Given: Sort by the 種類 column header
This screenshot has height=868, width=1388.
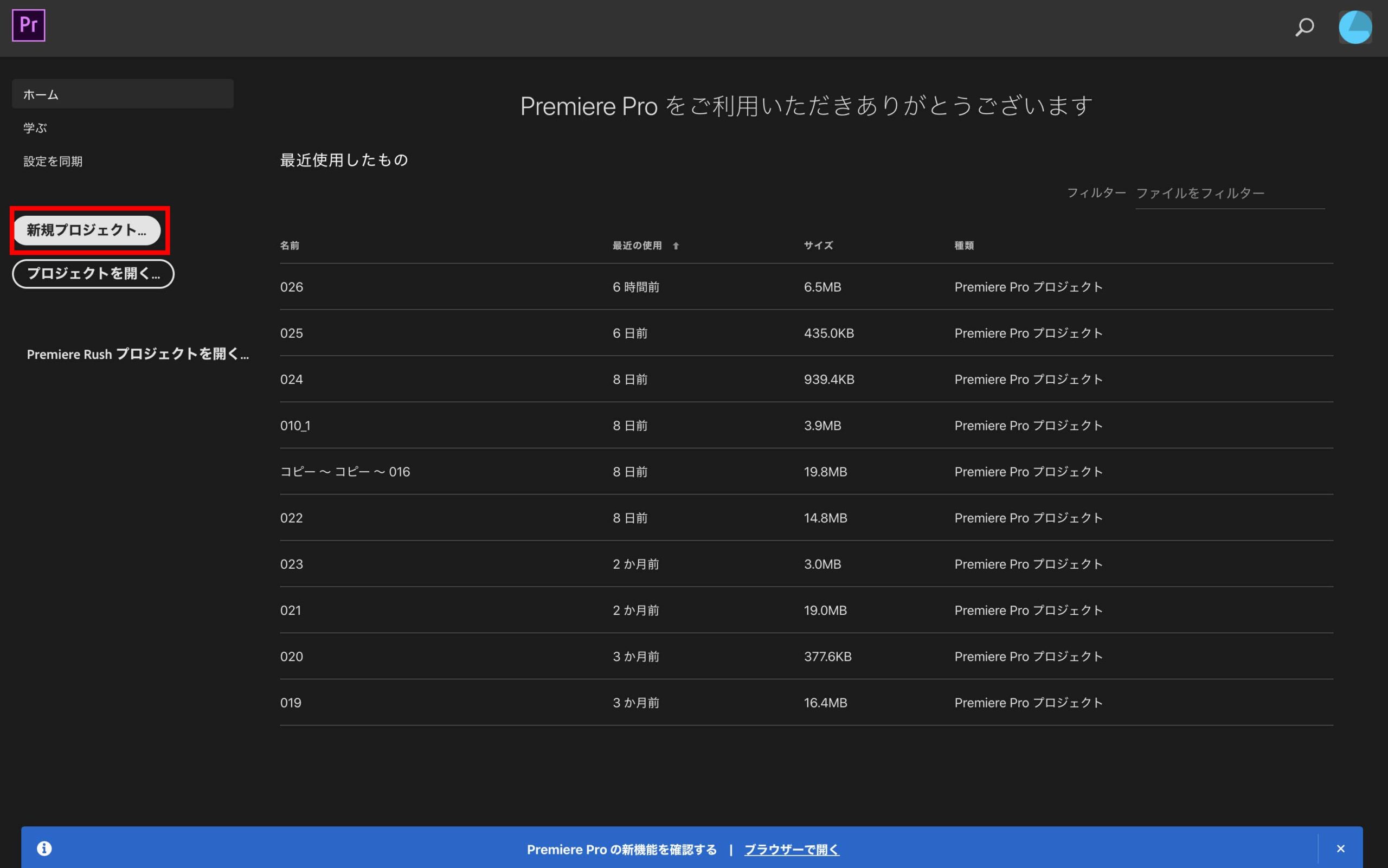Looking at the screenshot, I should click(964, 246).
